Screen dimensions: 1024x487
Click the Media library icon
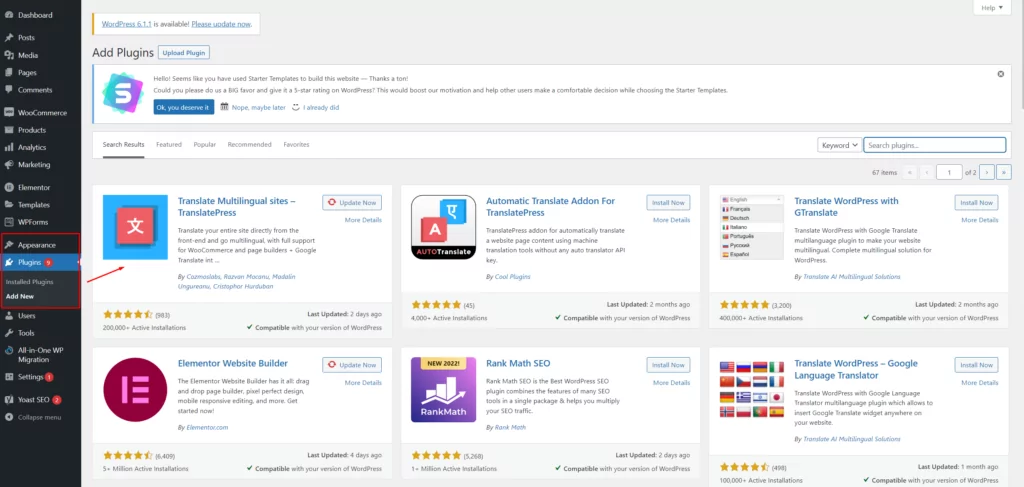click(9, 55)
